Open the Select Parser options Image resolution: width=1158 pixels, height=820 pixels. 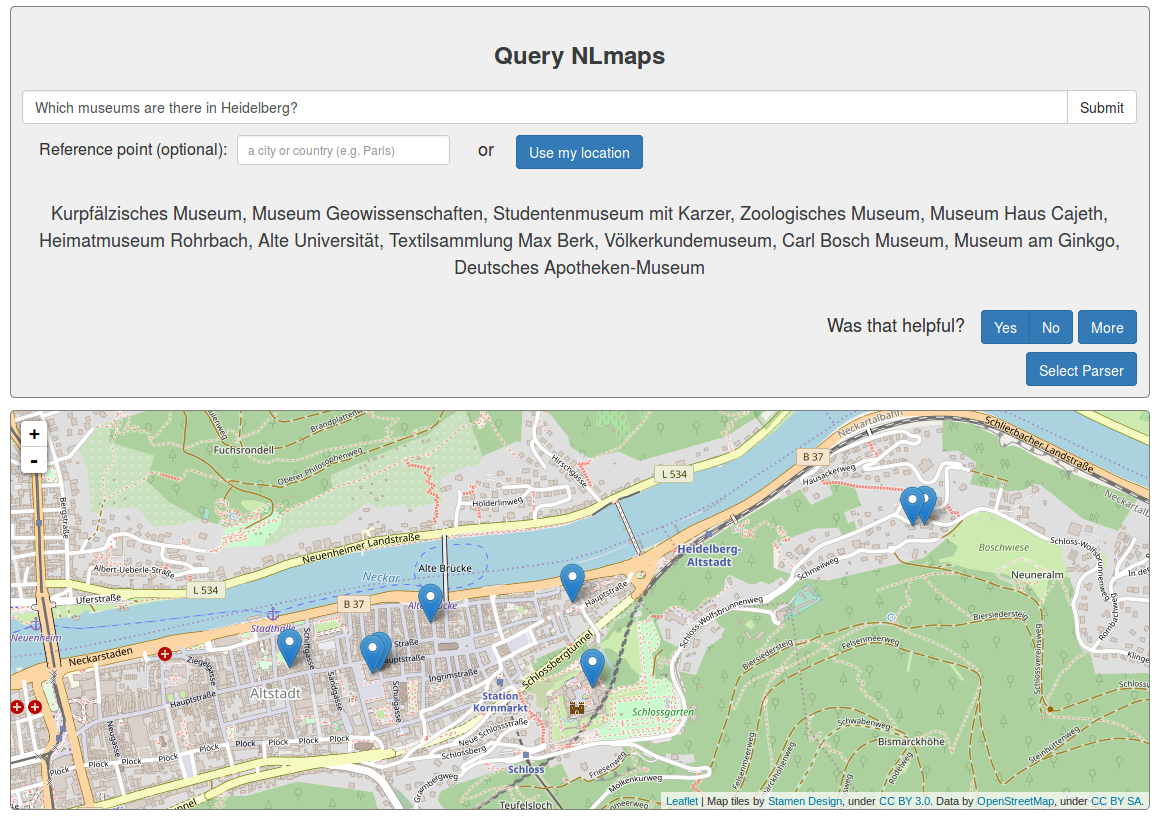coord(1081,370)
